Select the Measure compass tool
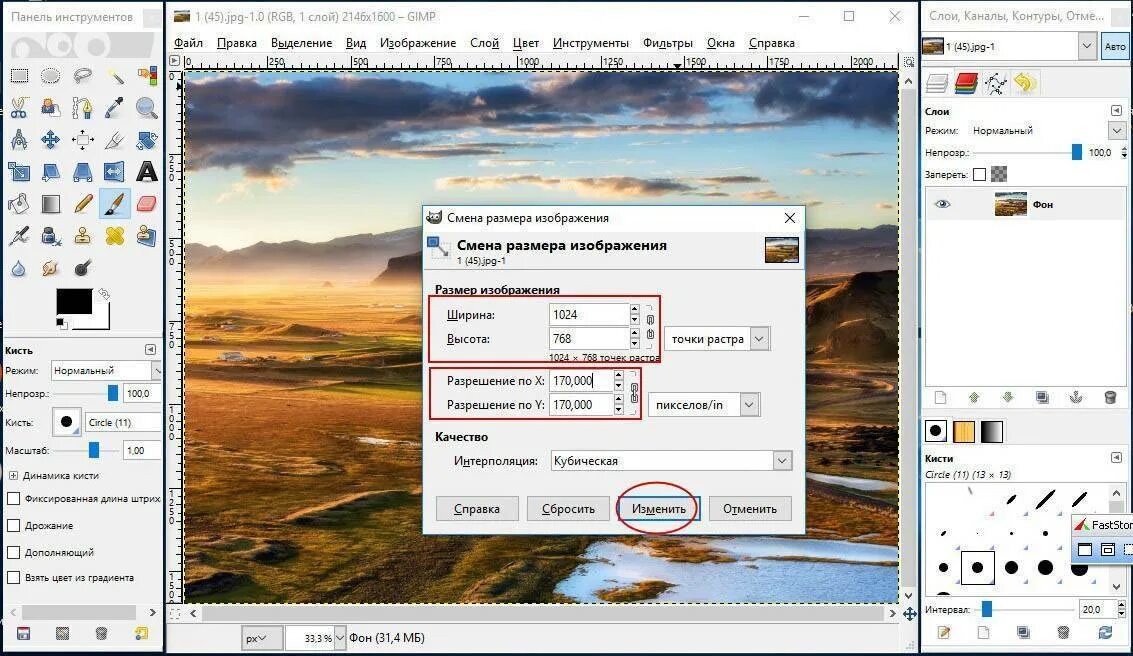 (19, 139)
